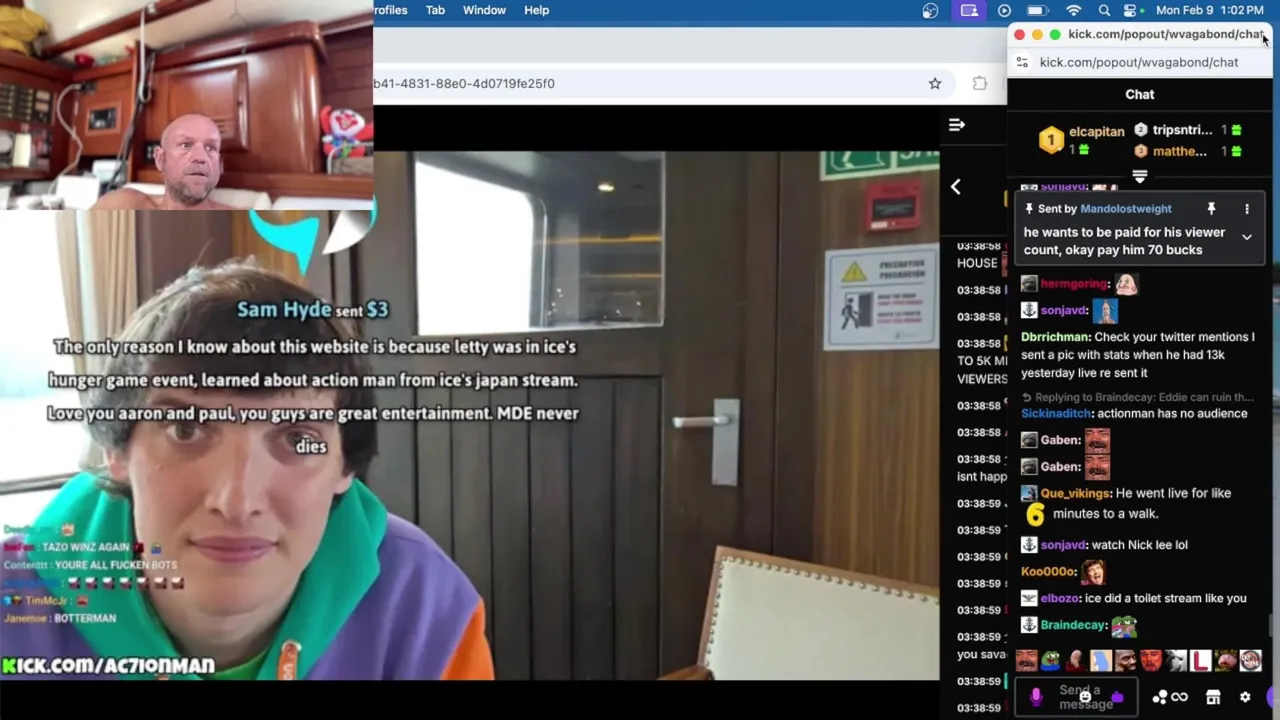Open the Tab menu in menu bar
This screenshot has width=1280, height=720.
tap(435, 10)
